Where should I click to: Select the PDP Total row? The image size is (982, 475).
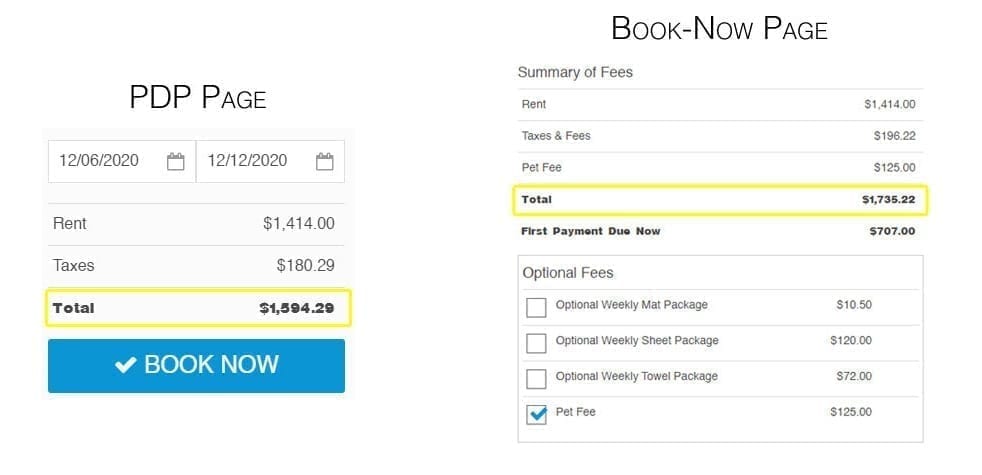[198, 308]
